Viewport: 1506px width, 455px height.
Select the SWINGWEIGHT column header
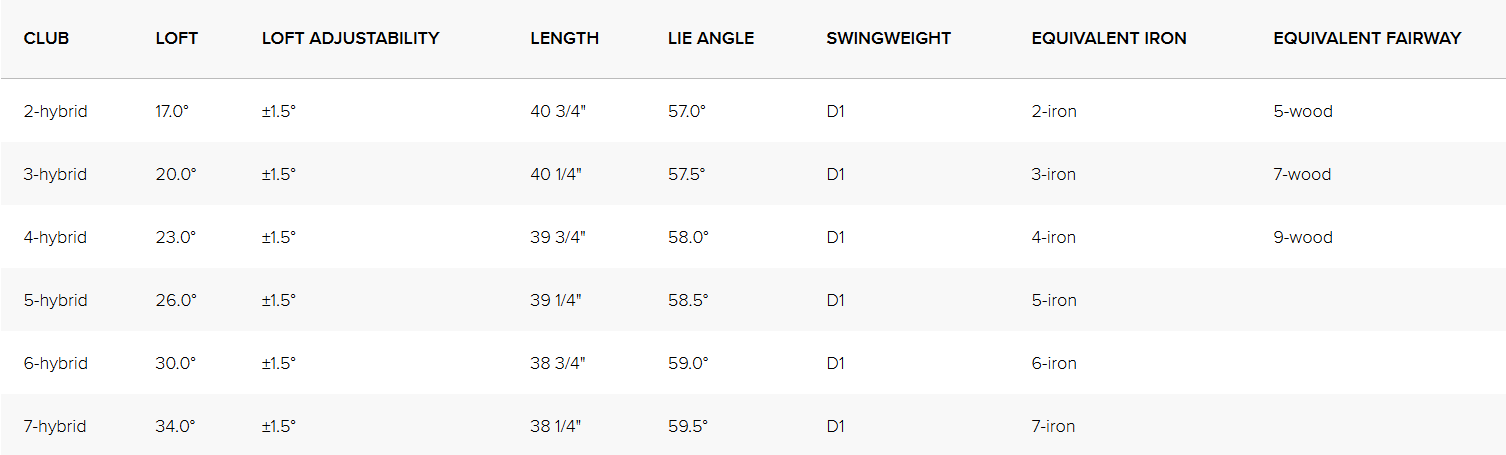tap(888, 38)
